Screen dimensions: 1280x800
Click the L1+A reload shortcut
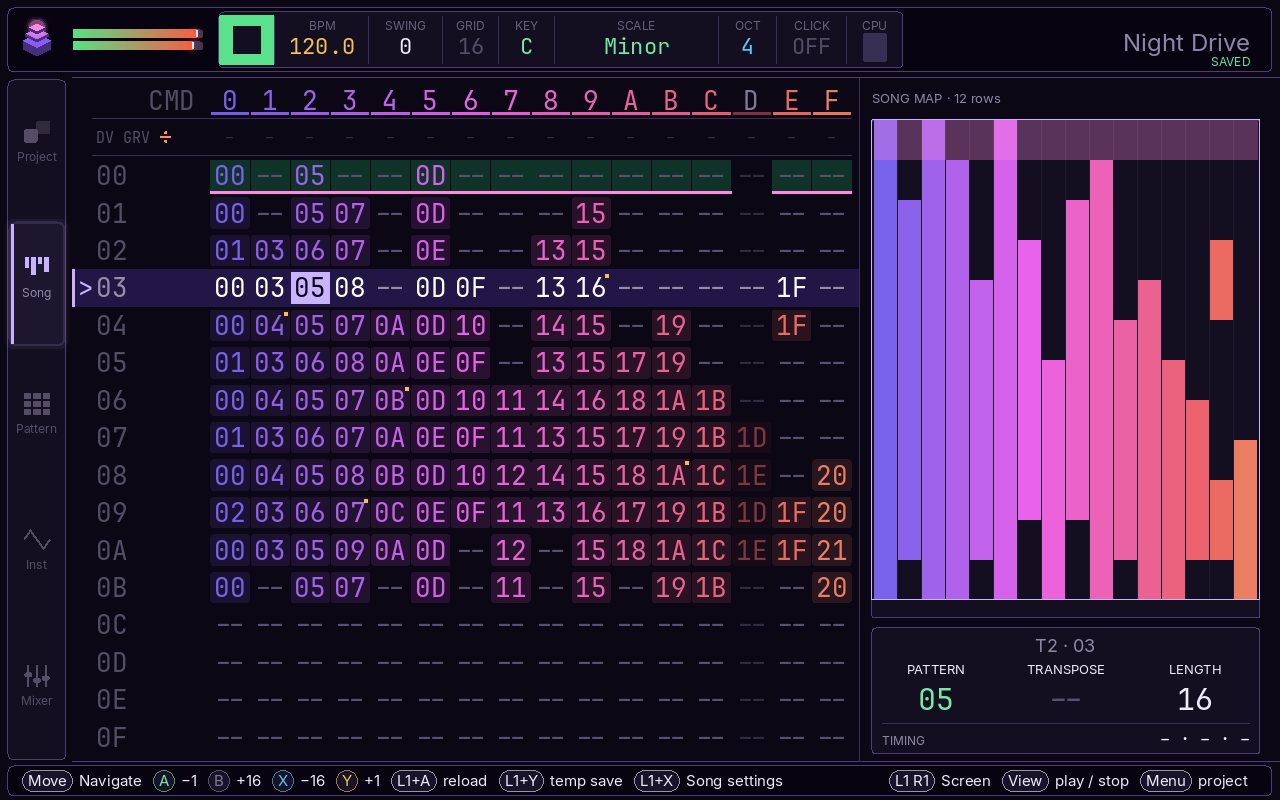pos(438,781)
